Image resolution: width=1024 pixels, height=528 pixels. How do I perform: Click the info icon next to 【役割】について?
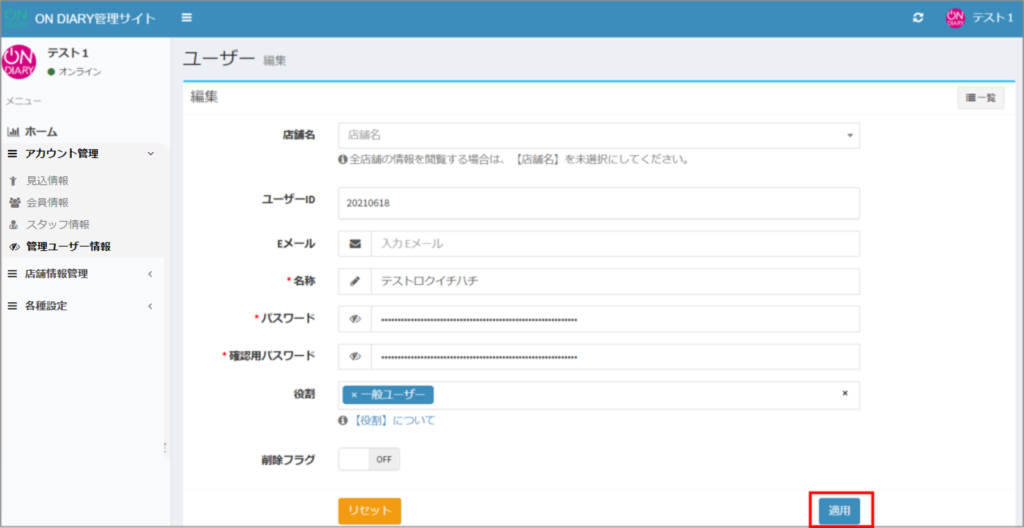[343, 421]
